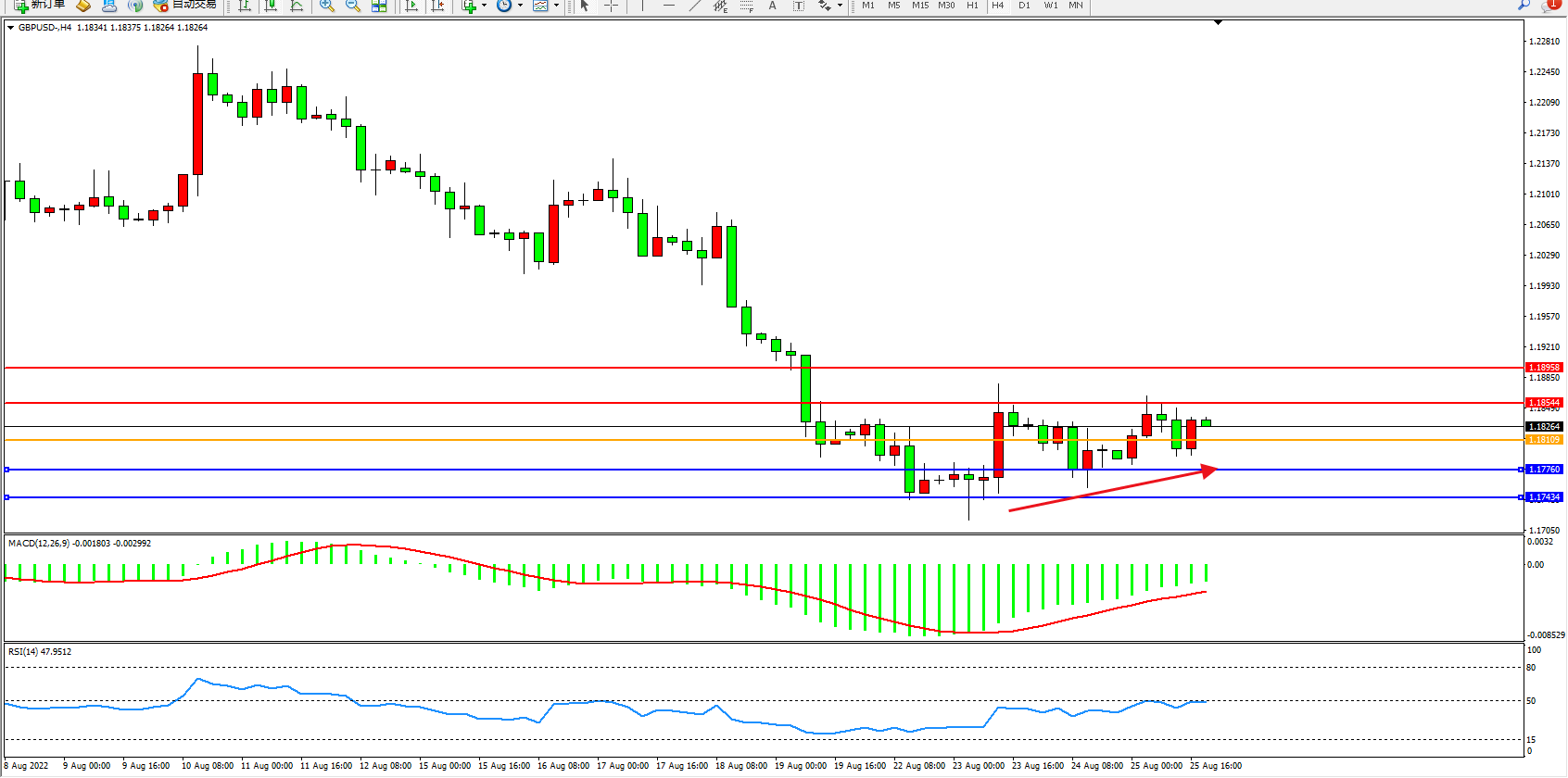The width and height of the screenshot is (1568, 778).
Task: Expand the indicators list dropdown arrow
Action: pos(484,6)
